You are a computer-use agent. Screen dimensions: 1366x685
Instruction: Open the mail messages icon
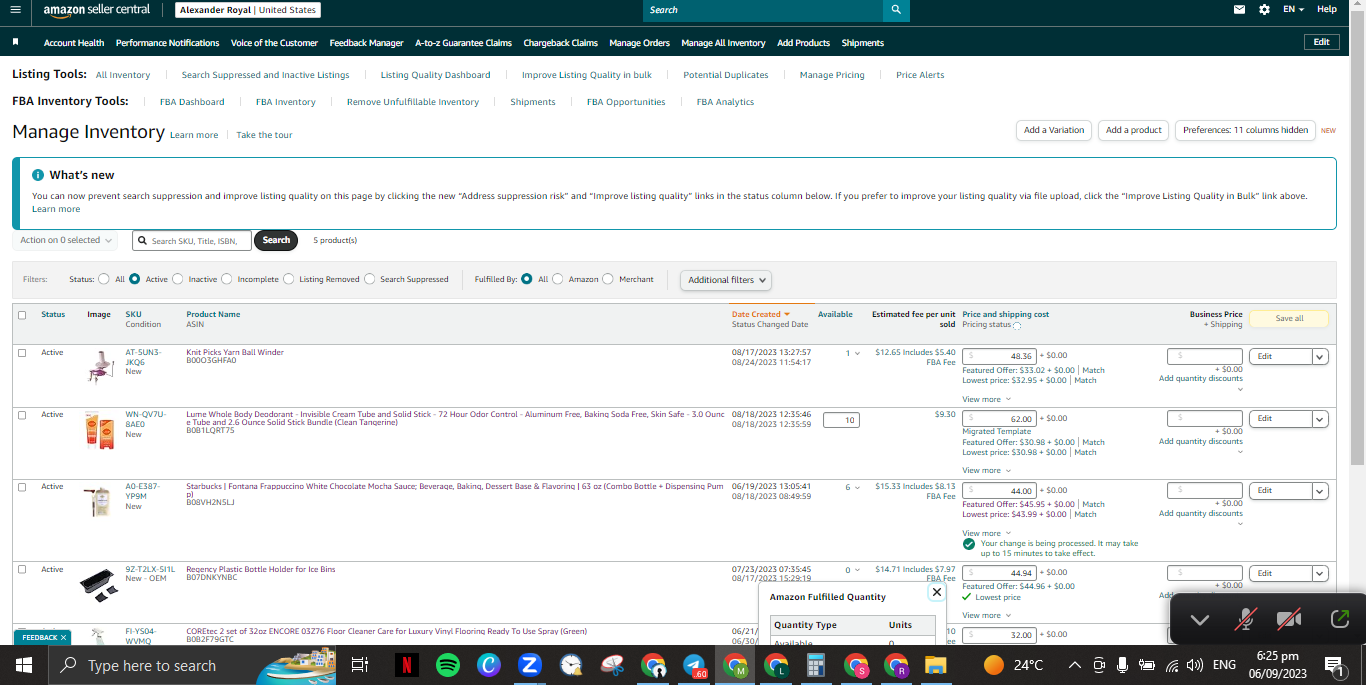pyautogui.click(x=1240, y=9)
